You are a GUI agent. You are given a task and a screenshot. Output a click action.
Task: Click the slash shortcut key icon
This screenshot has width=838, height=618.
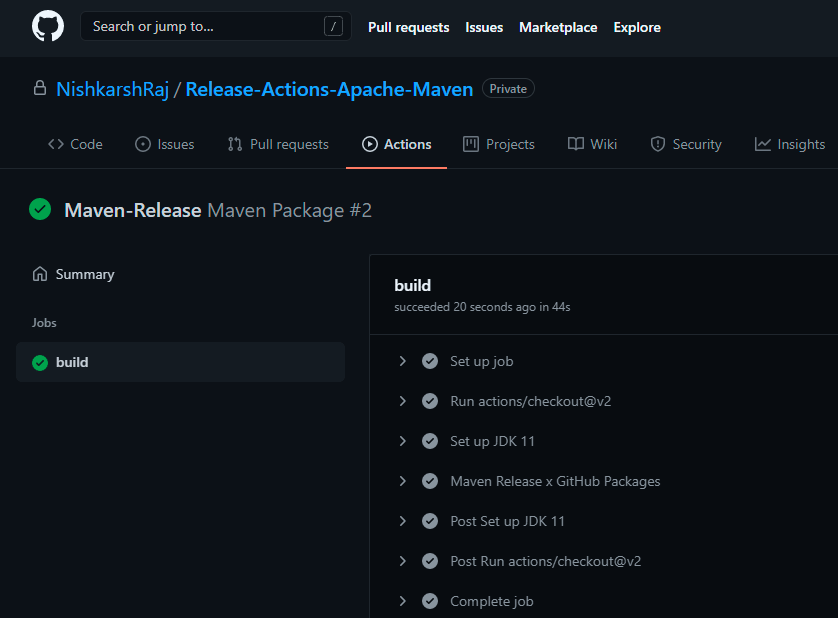pyautogui.click(x=333, y=26)
